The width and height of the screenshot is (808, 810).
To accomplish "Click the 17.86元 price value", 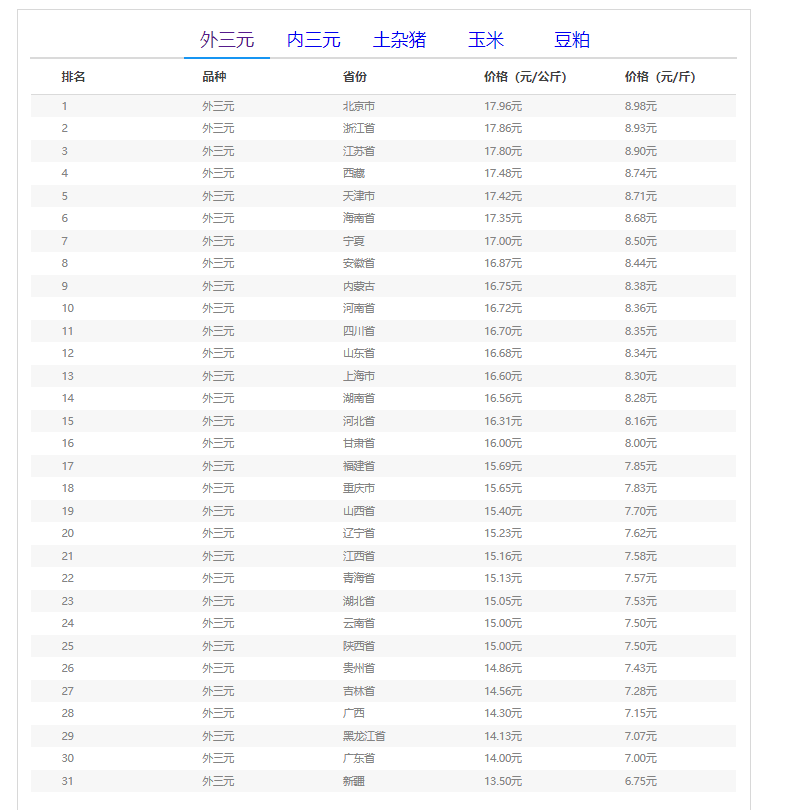I will pyautogui.click(x=503, y=128).
